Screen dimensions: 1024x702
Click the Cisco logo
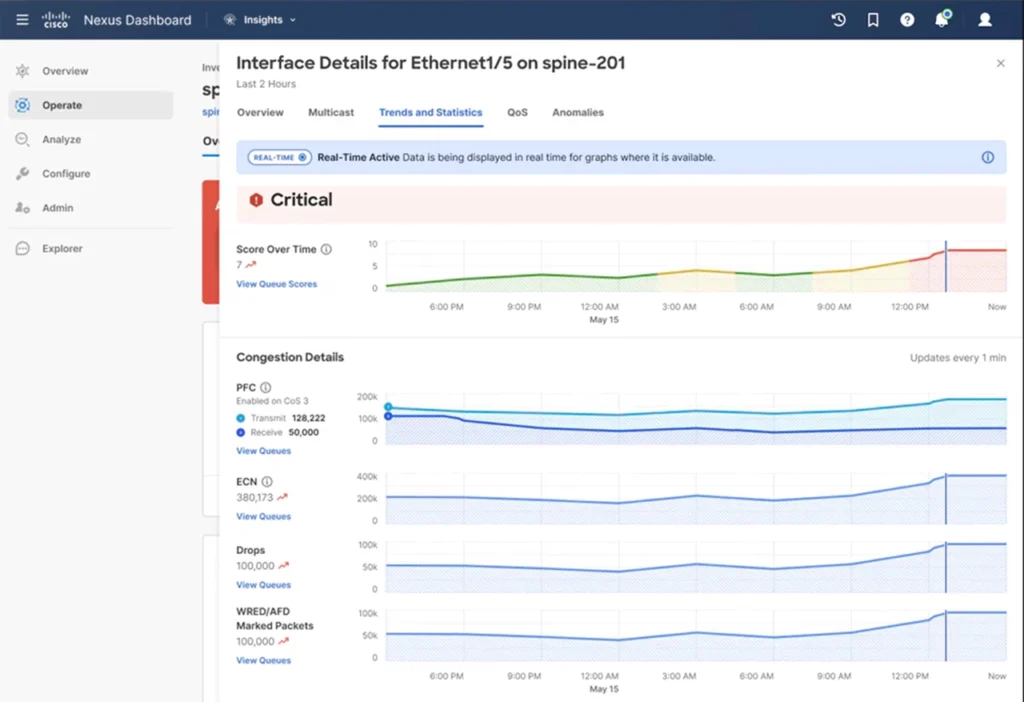click(56, 20)
